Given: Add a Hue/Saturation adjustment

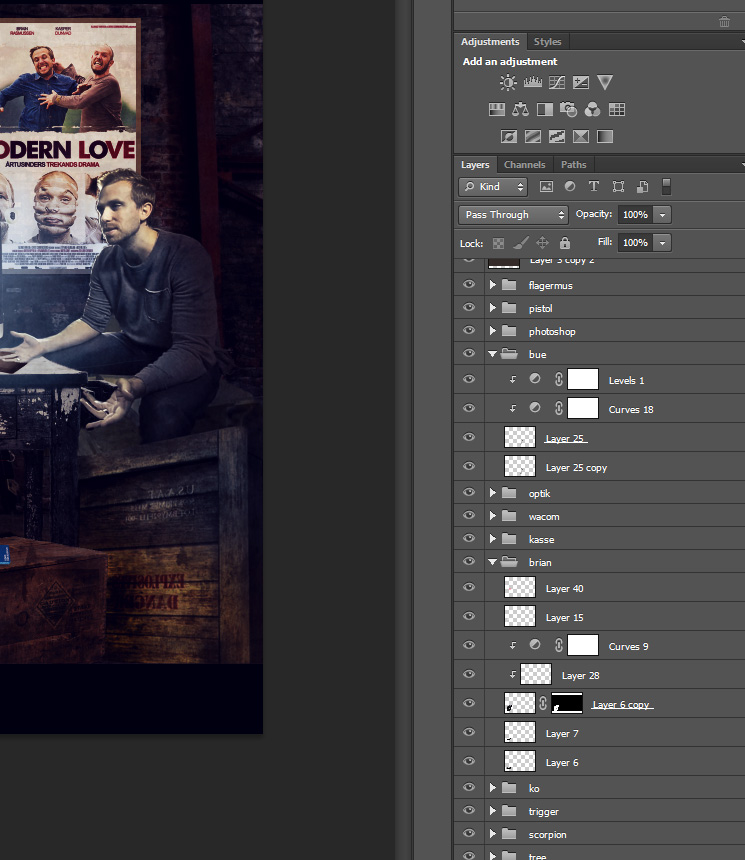Looking at the screenshot, I should click(x=496, y=110).
